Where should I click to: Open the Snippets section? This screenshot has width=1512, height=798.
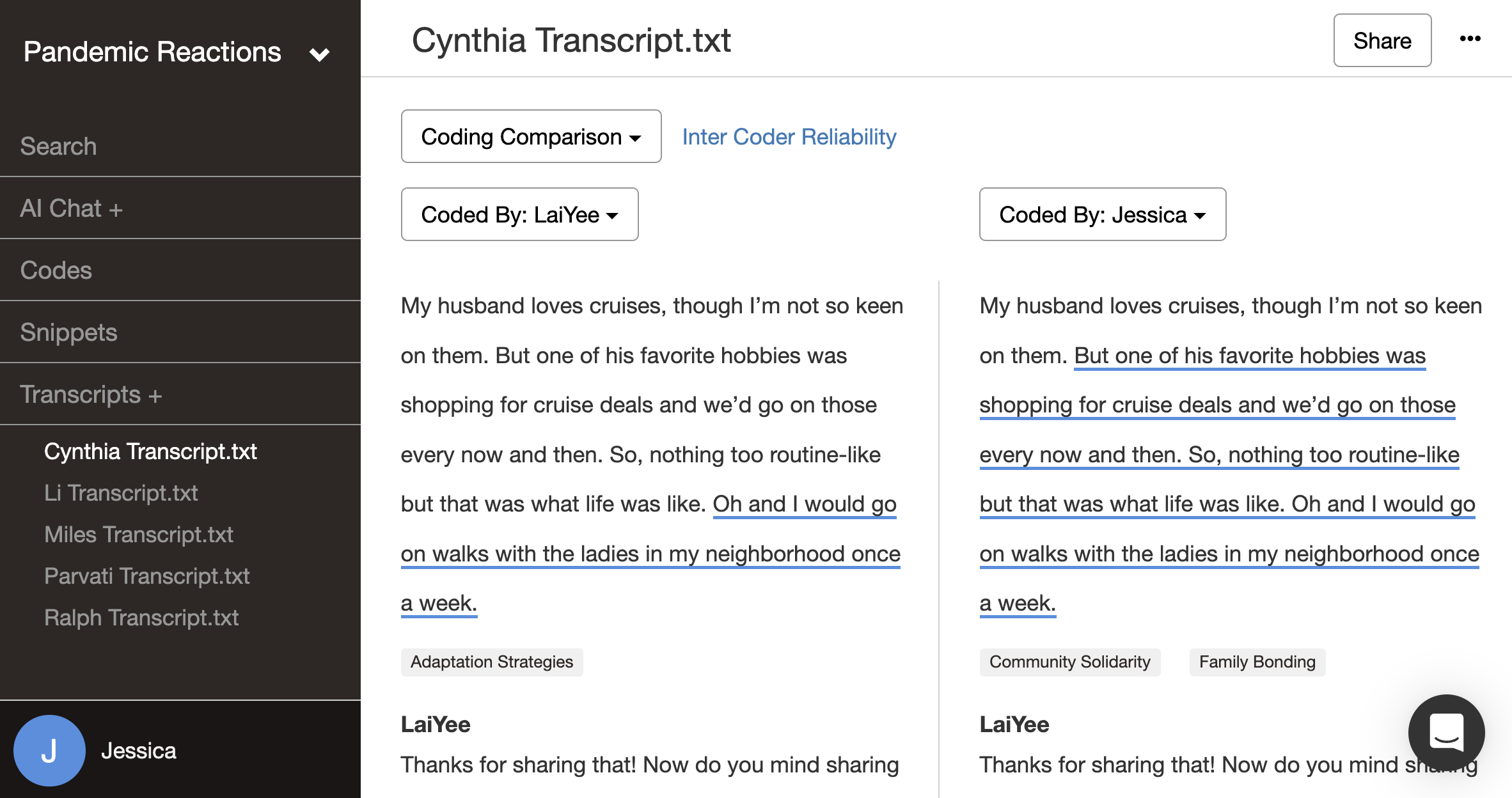pos(68,332)
